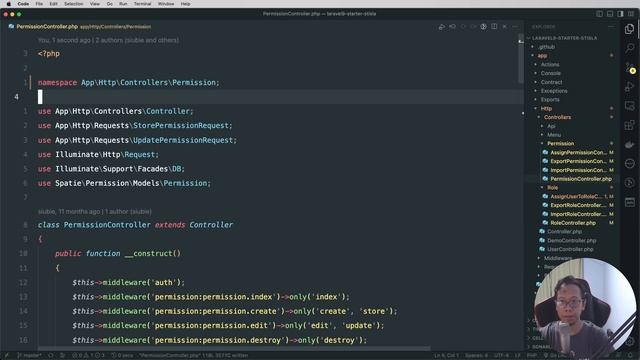Open AssignPermissionCon... file in explorer
Screen dimensions: 640x360
pos(578,153)
